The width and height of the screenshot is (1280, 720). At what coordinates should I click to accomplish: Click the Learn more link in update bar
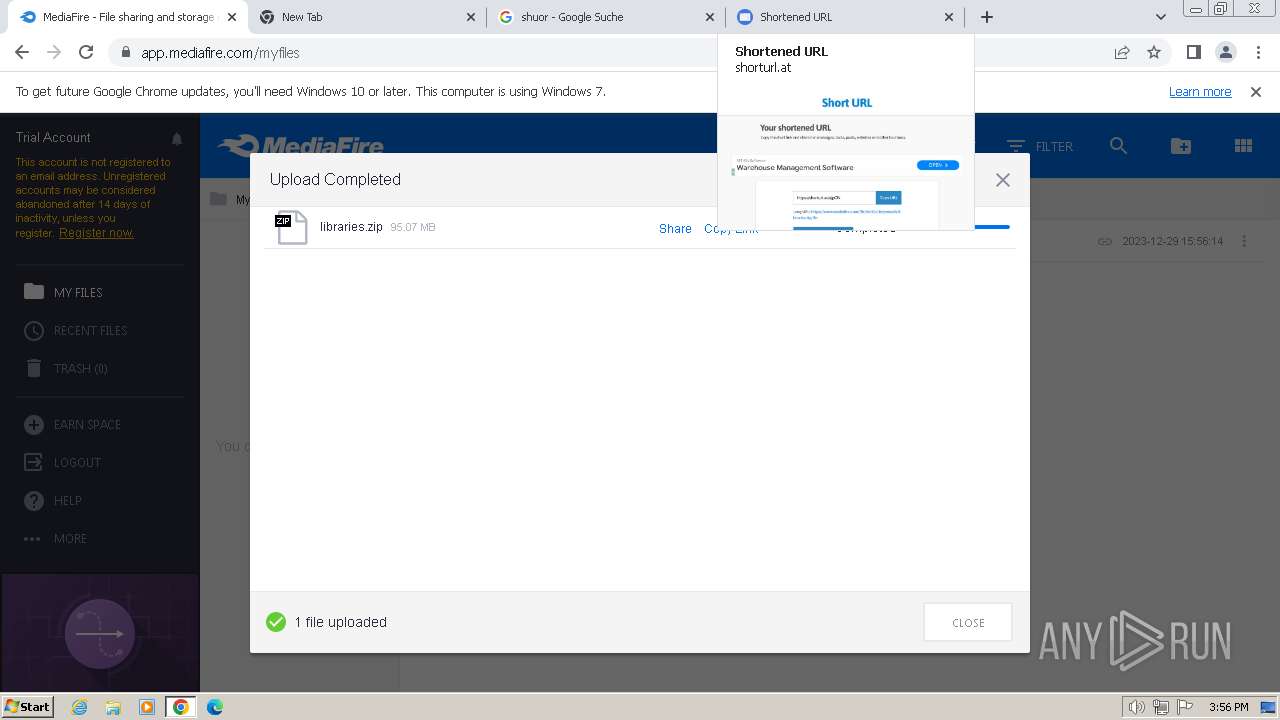click(1200, 92)
